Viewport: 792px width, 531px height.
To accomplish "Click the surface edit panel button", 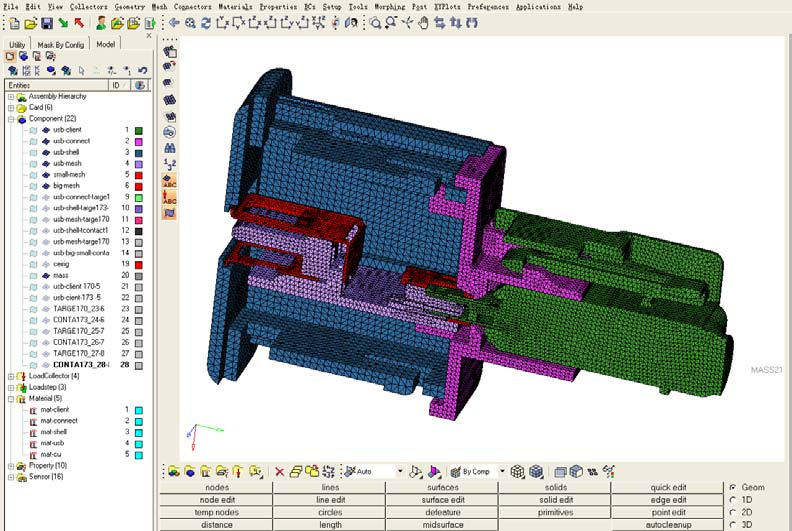I will coord(442,500).
